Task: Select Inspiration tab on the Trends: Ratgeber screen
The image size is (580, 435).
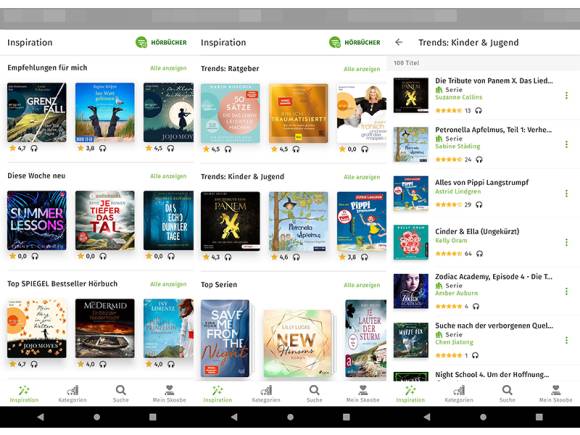Action: click(x=218, y=394)
